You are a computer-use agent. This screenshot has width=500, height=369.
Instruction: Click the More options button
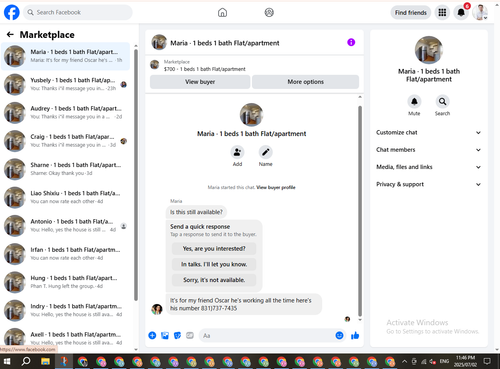[306, 82]
